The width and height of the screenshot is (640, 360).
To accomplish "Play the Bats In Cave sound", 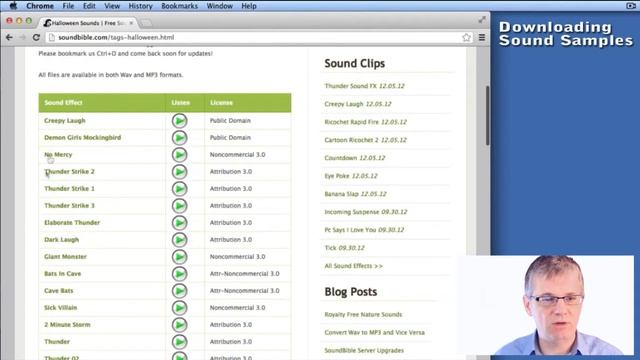I will [179, 274].
